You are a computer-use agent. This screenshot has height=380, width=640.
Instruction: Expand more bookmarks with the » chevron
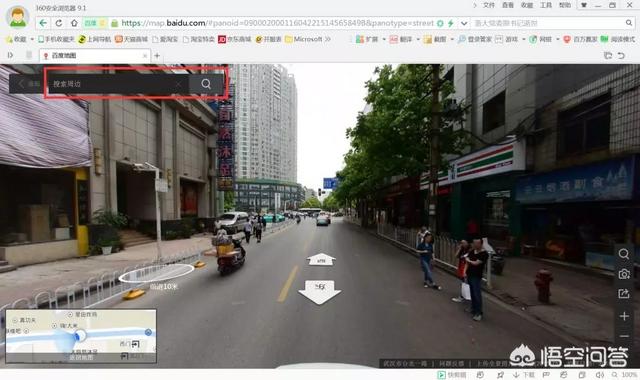click(328, 39)
